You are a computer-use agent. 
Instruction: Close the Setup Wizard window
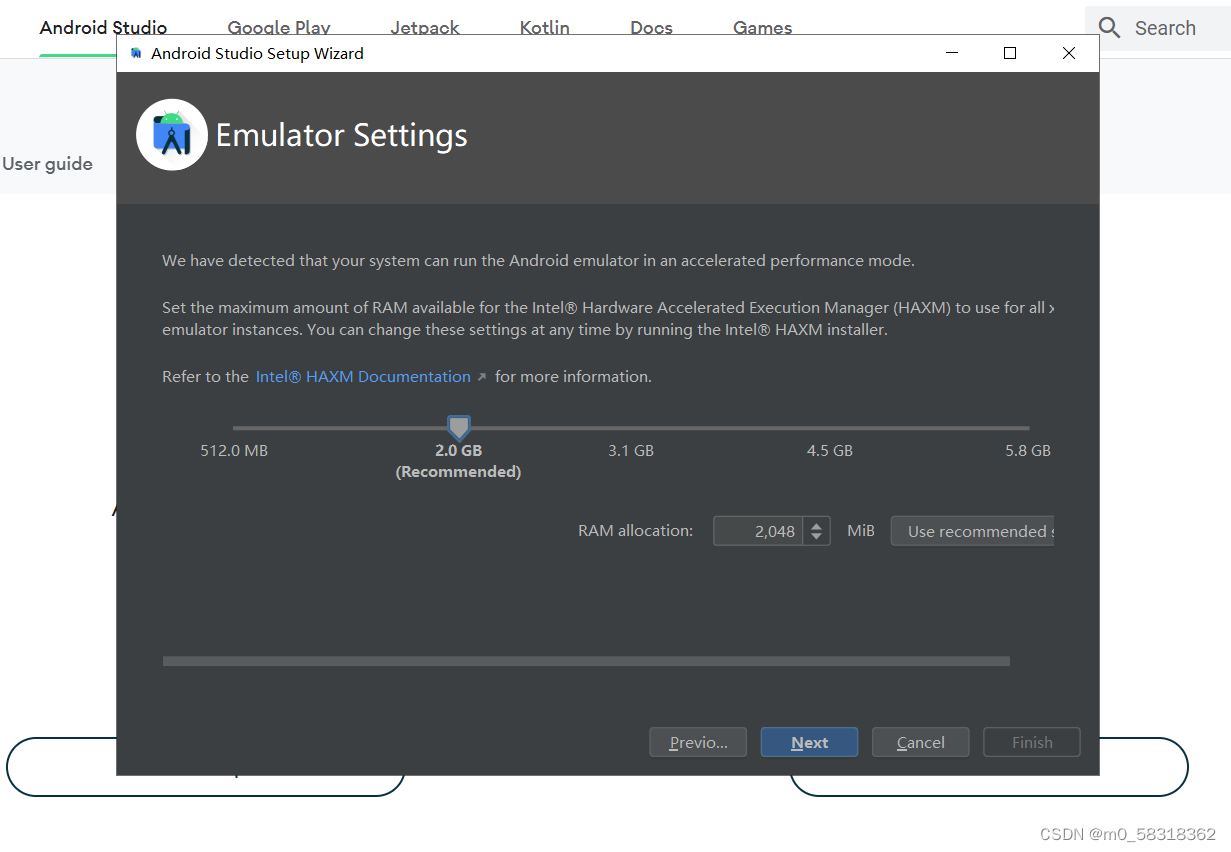(1069, 53)
